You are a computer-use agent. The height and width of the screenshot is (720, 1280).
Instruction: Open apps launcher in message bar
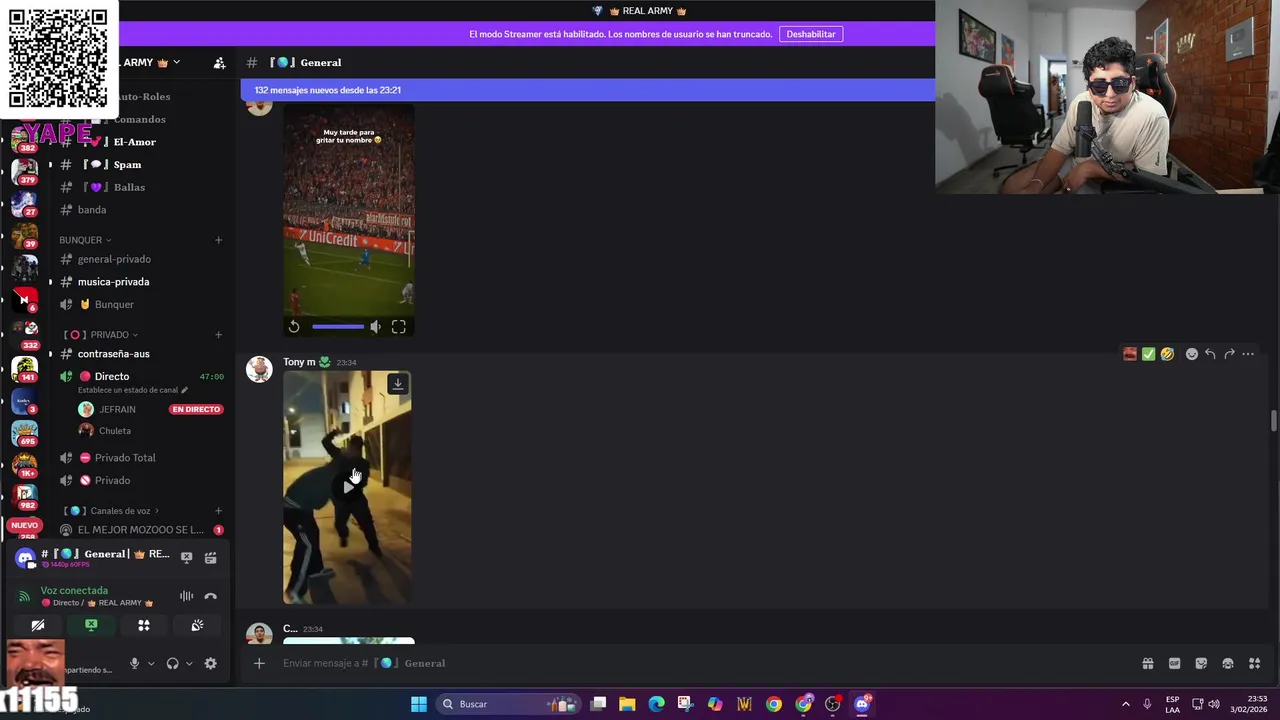pos(1254,663)
